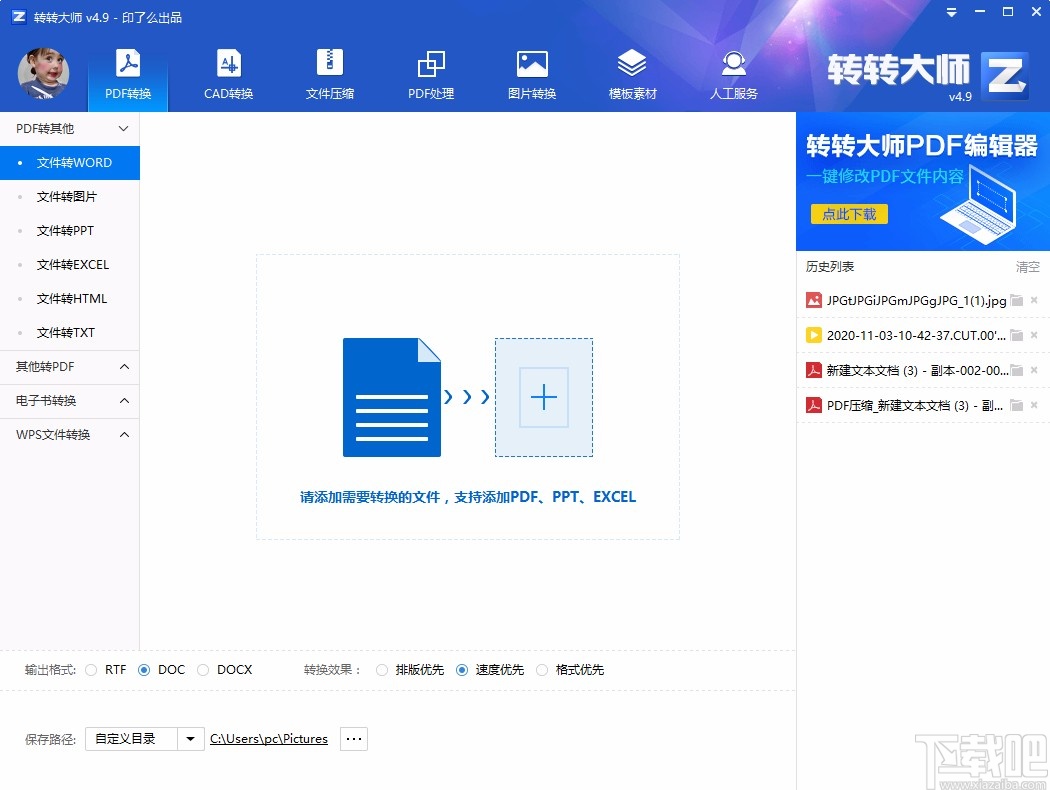The height and width of the screenshot is (790, 1050).
Task: Enable 排版优先 conversion effect
Action: tap(381, 670)
